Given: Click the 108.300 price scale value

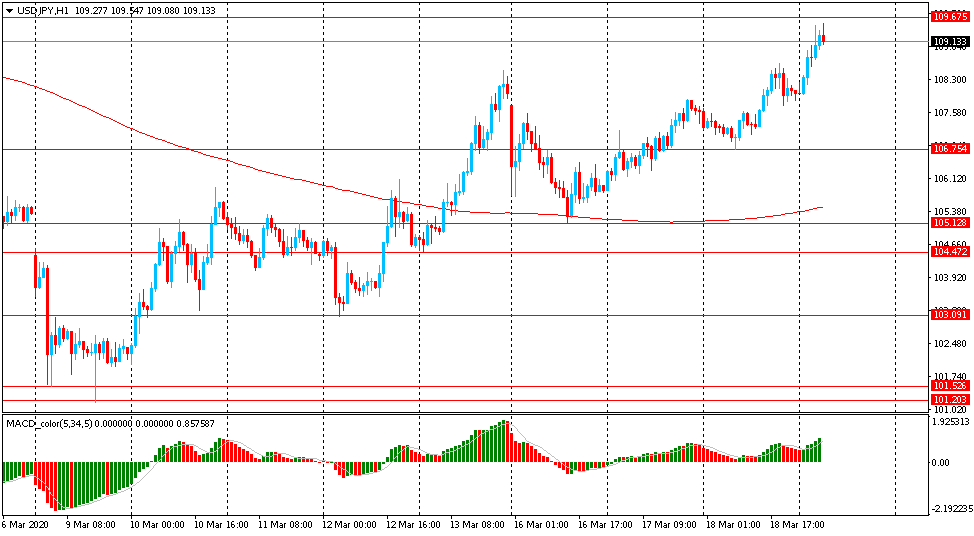Looking at the screenshot, I should click(950, 79).
